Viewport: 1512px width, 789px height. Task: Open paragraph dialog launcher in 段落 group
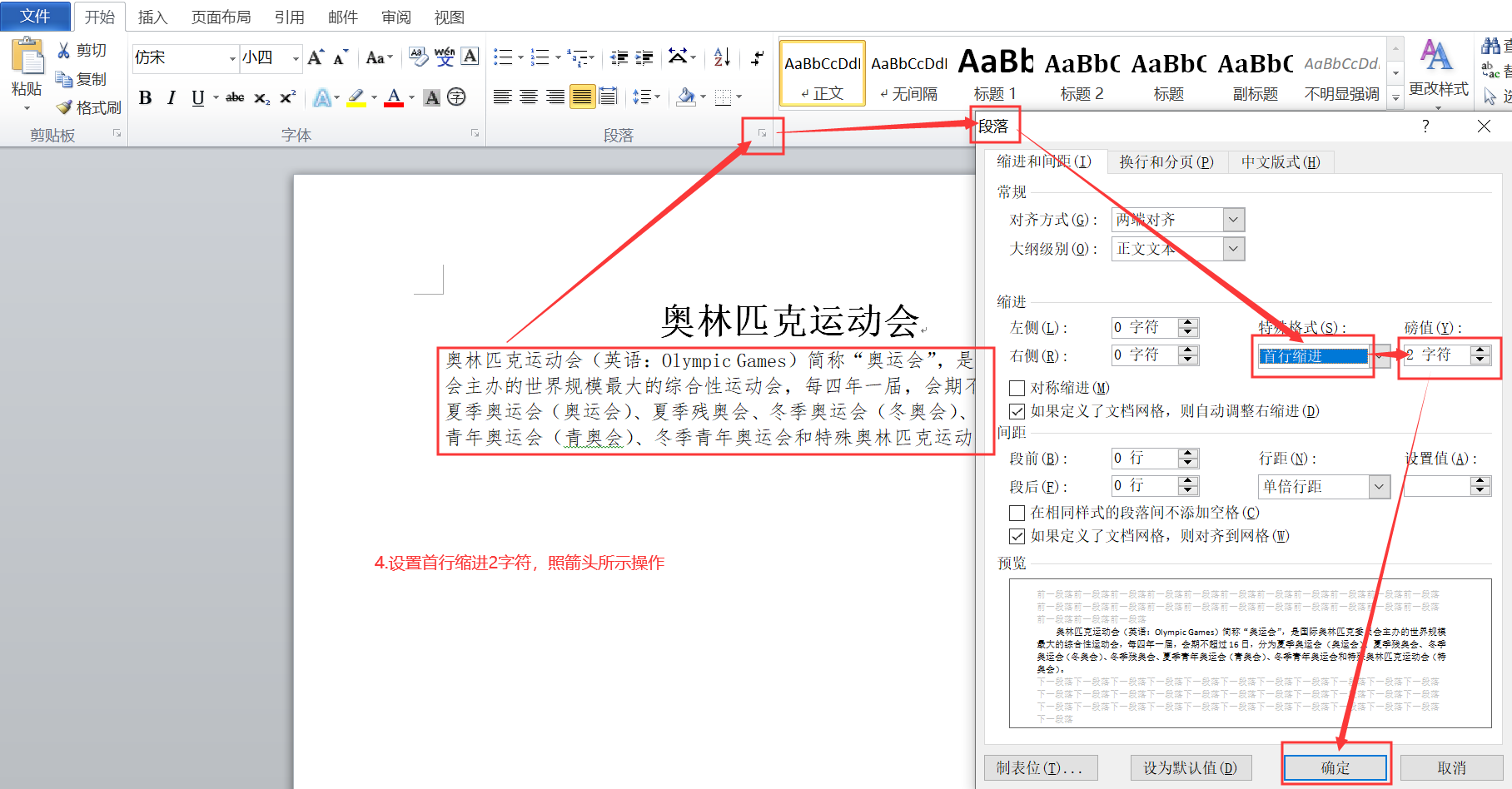762,133
